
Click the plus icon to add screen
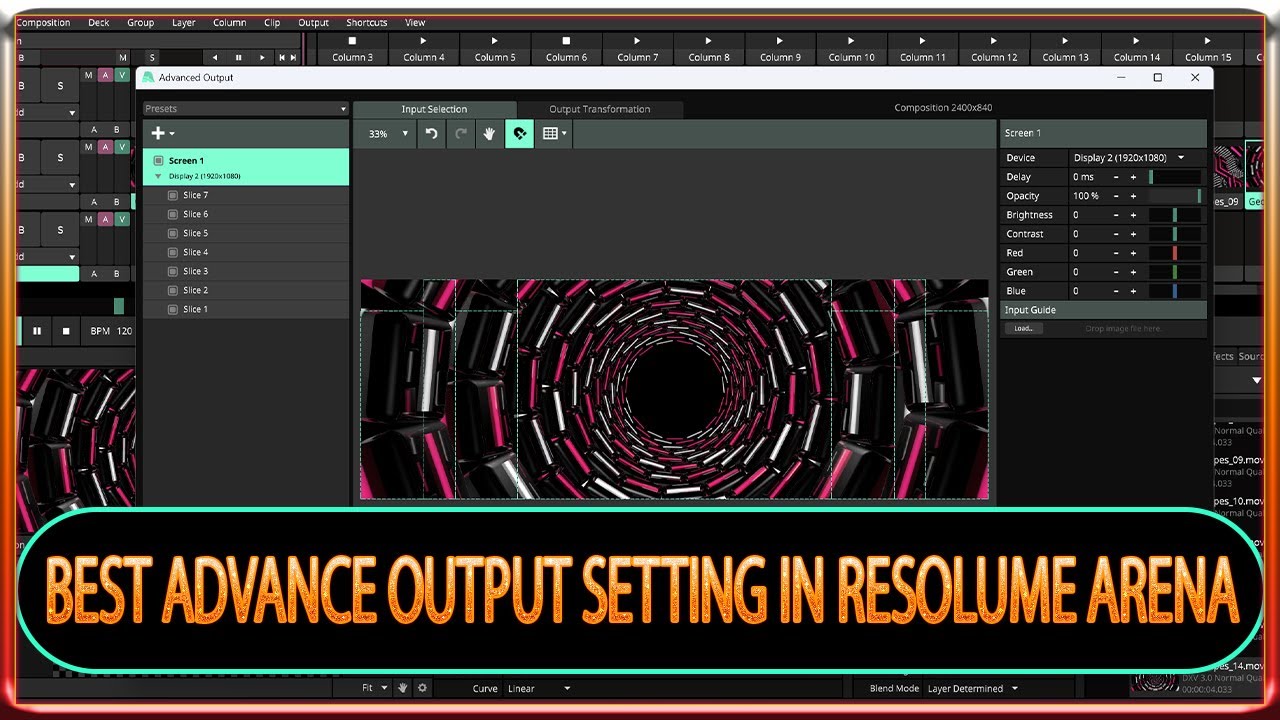pos(157,133)
